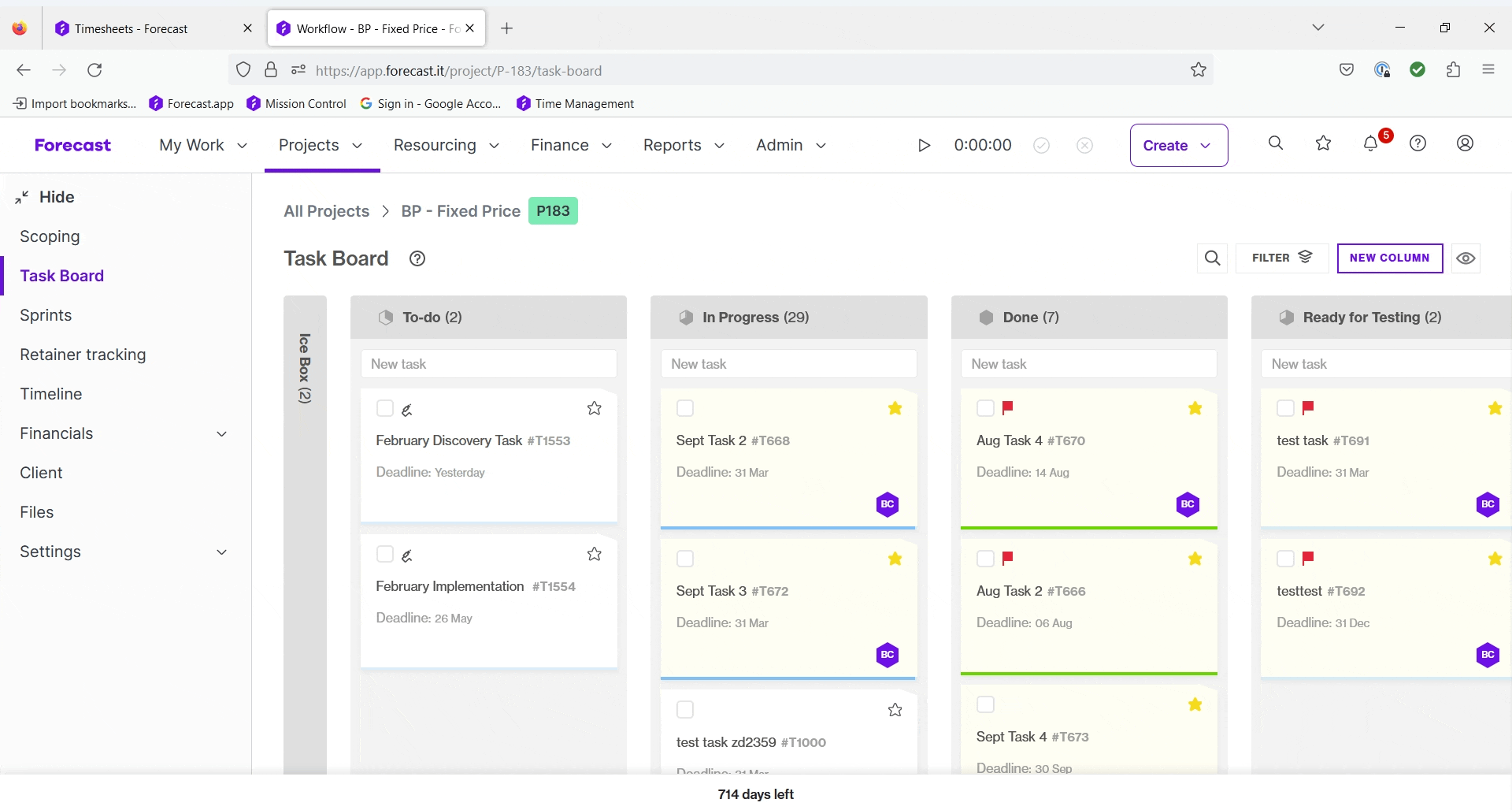Check the checkbox on February Discovery Task
This screenshot has width=1512, height=810.
[x=385, y=409]
